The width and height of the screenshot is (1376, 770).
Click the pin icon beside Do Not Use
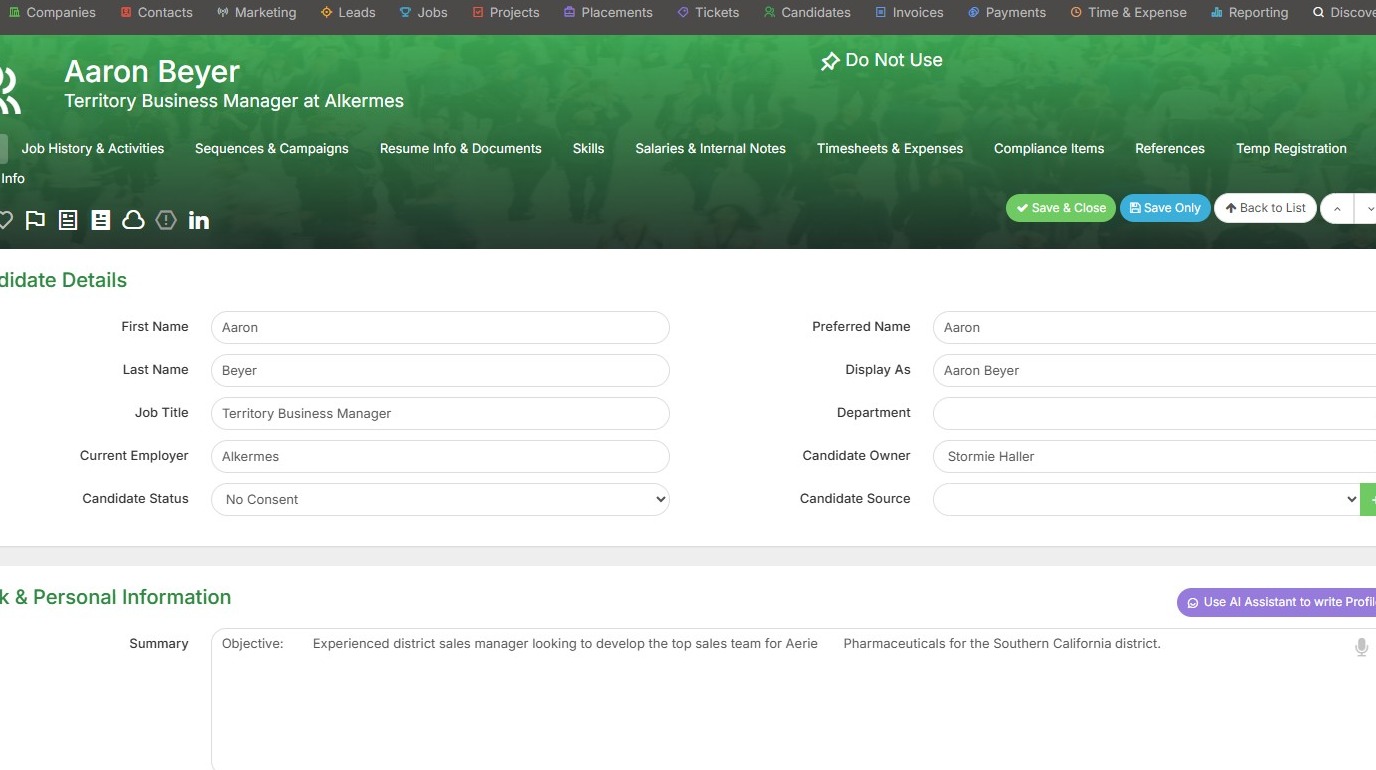pyautogui.click(x=830, y=62)
